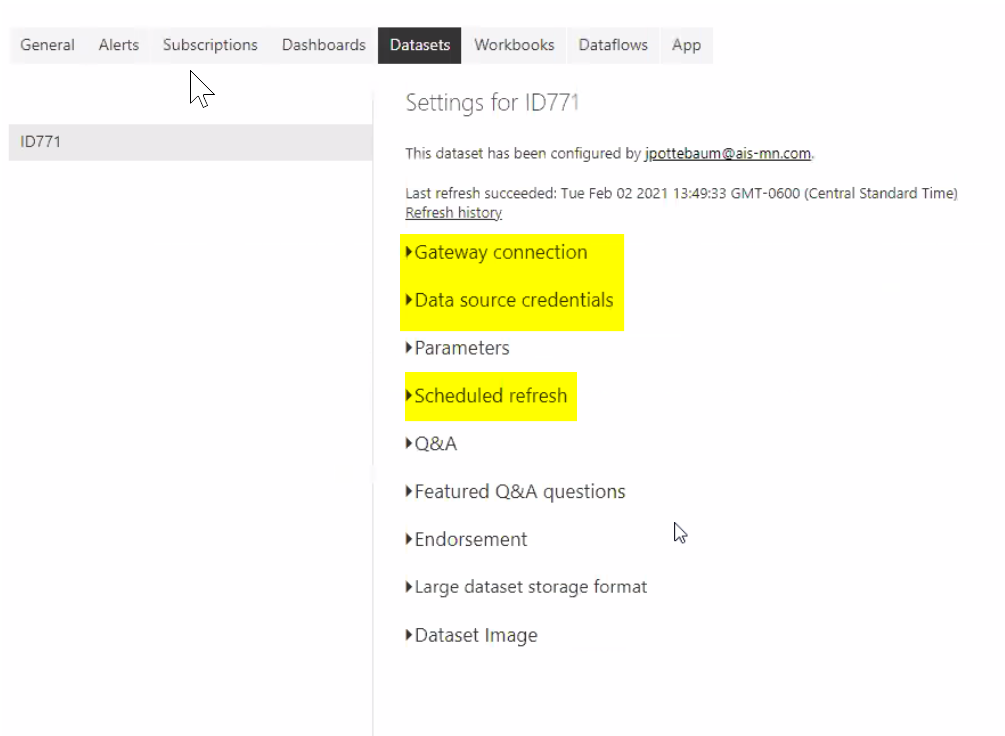Viewport: 1005px width, 736px height.
Task: Expand the Scheduled refresh section
Action: pos(486,396)
